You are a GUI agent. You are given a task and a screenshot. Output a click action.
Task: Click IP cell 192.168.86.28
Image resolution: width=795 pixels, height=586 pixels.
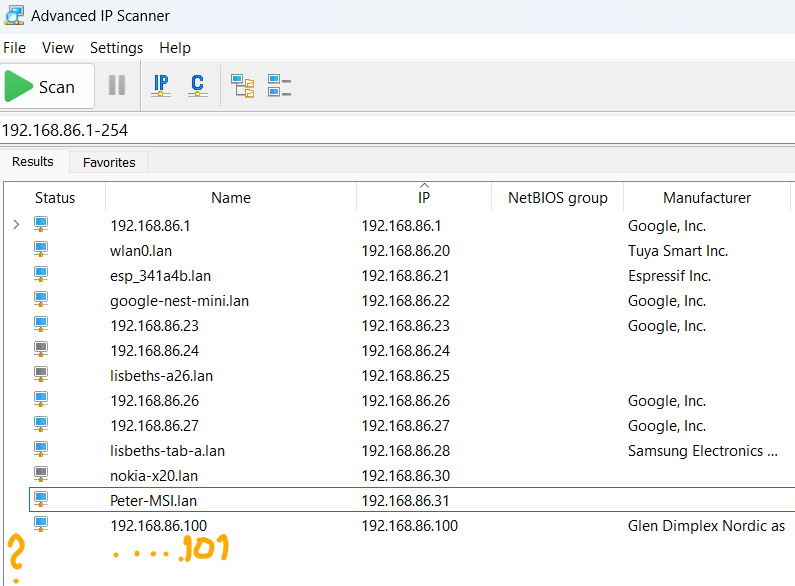[406, 451]
